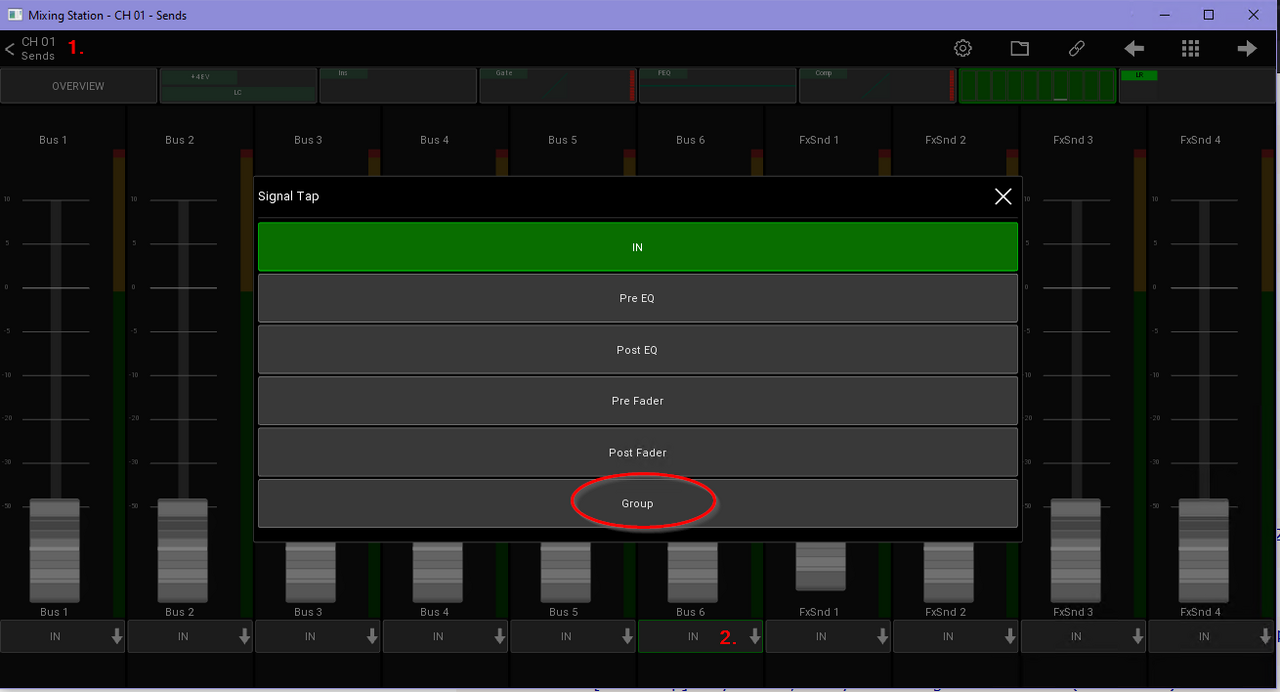1280x692 pixels.
Task: Expand the FxSnd 3 tap point dropdown
Action: click(x=1083, y=636)
